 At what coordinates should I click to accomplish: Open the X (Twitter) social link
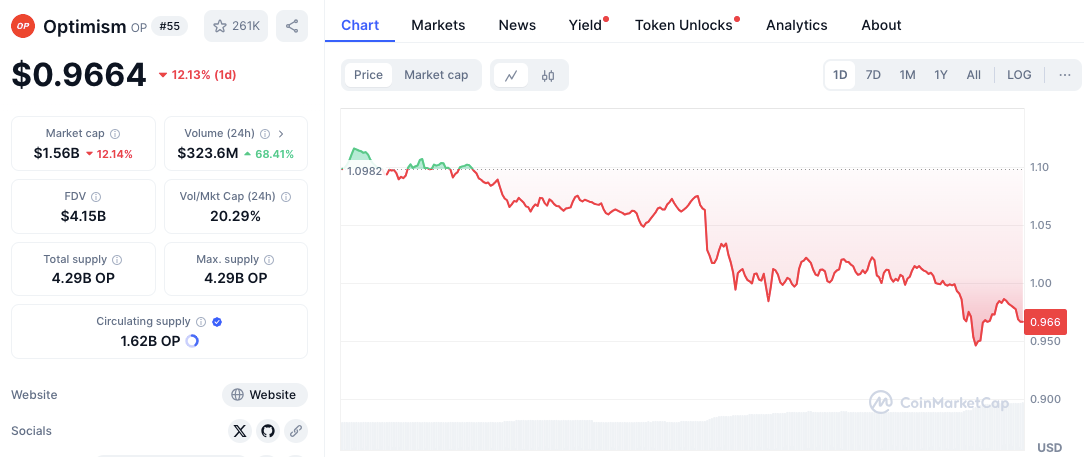pos(239,431)
